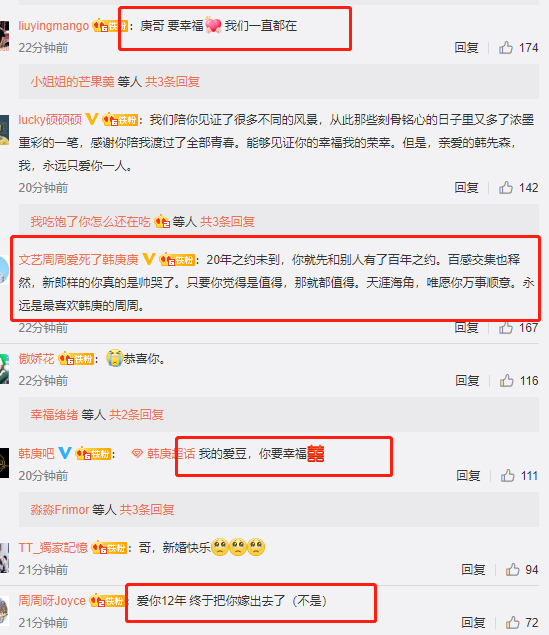
Task: Click thumbs-up on lucky硕硕硕's comment
Action: 506,188
